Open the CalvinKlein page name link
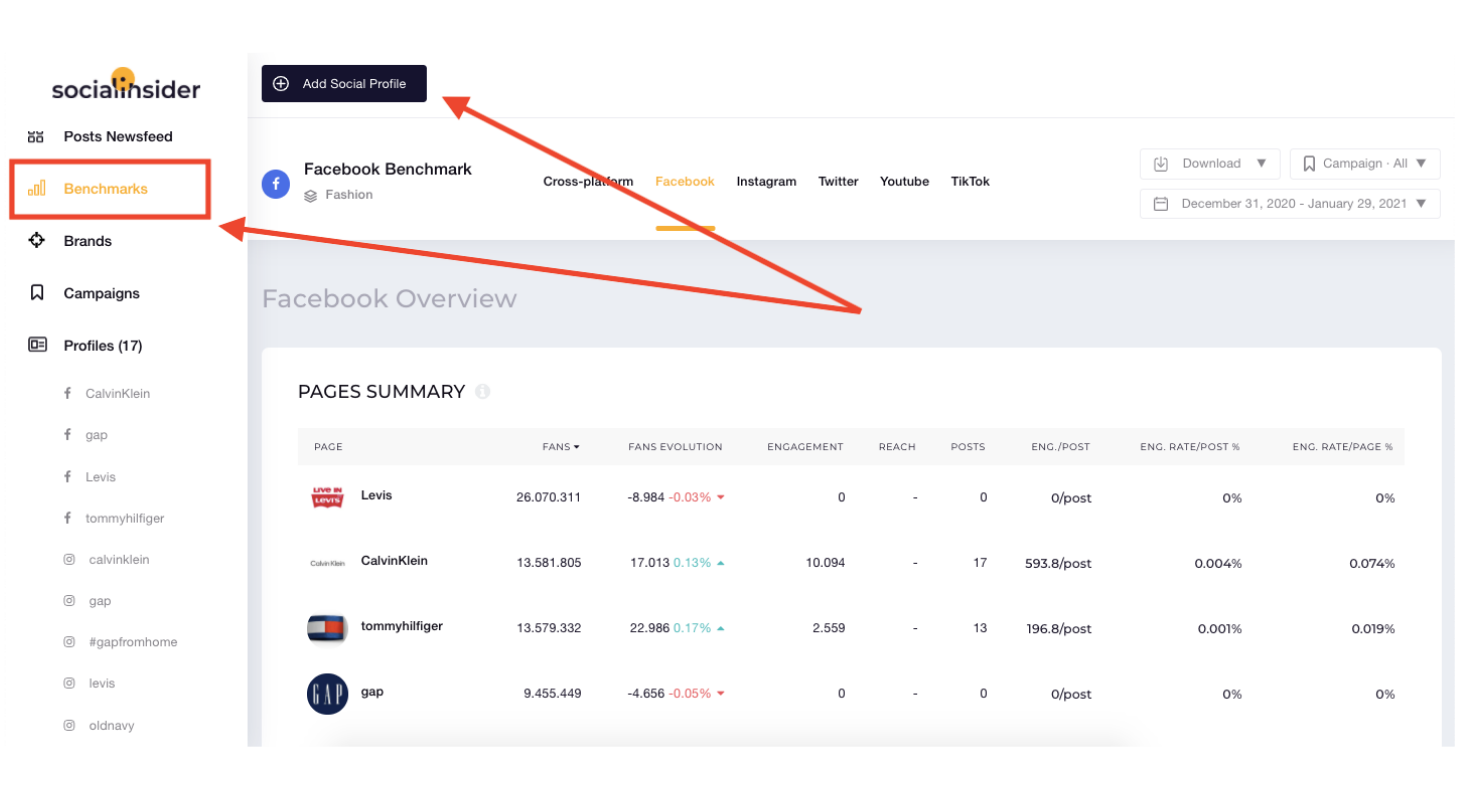 click(394, 561)
